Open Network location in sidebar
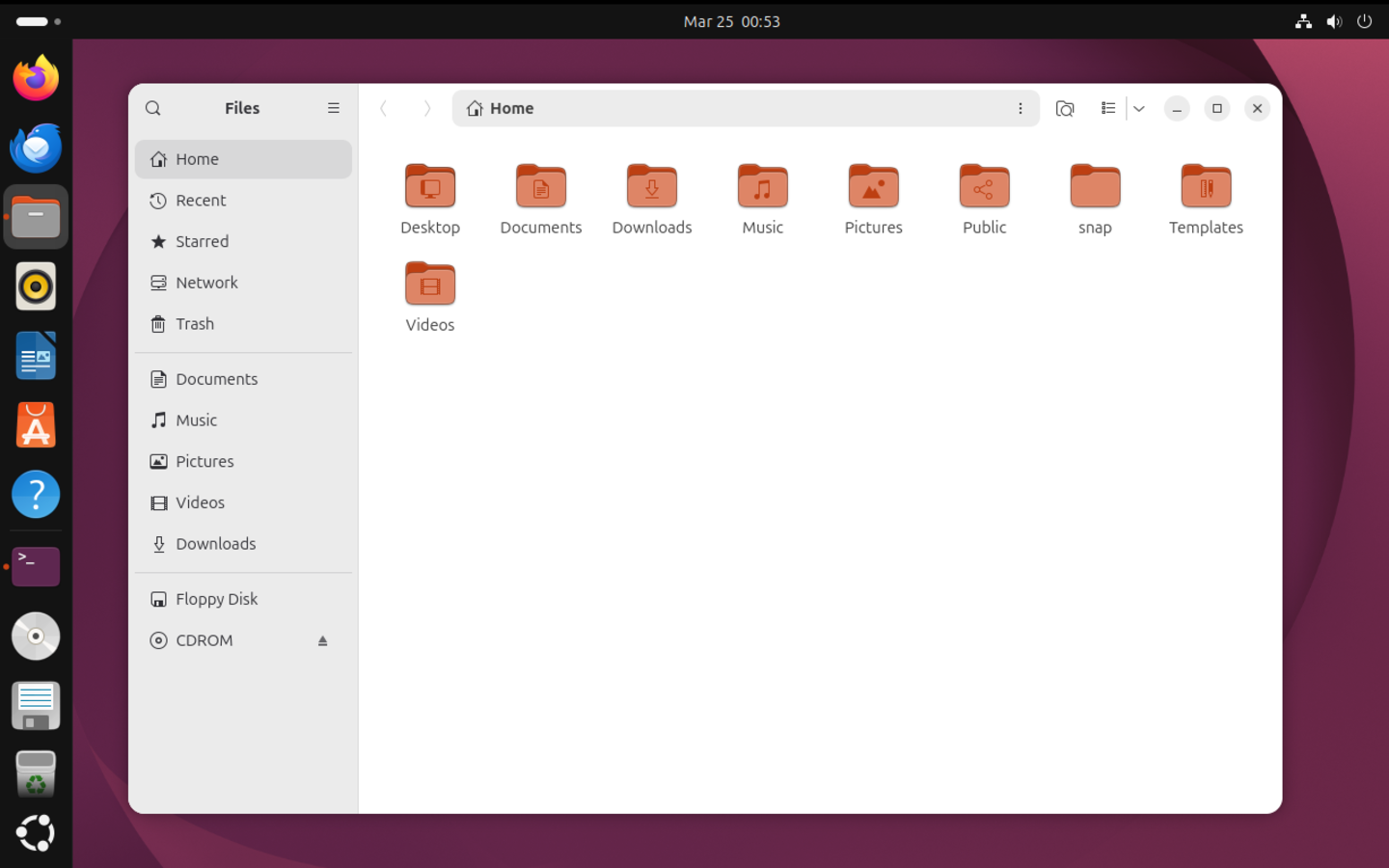 pyautogui.click(x=206, y=283)
